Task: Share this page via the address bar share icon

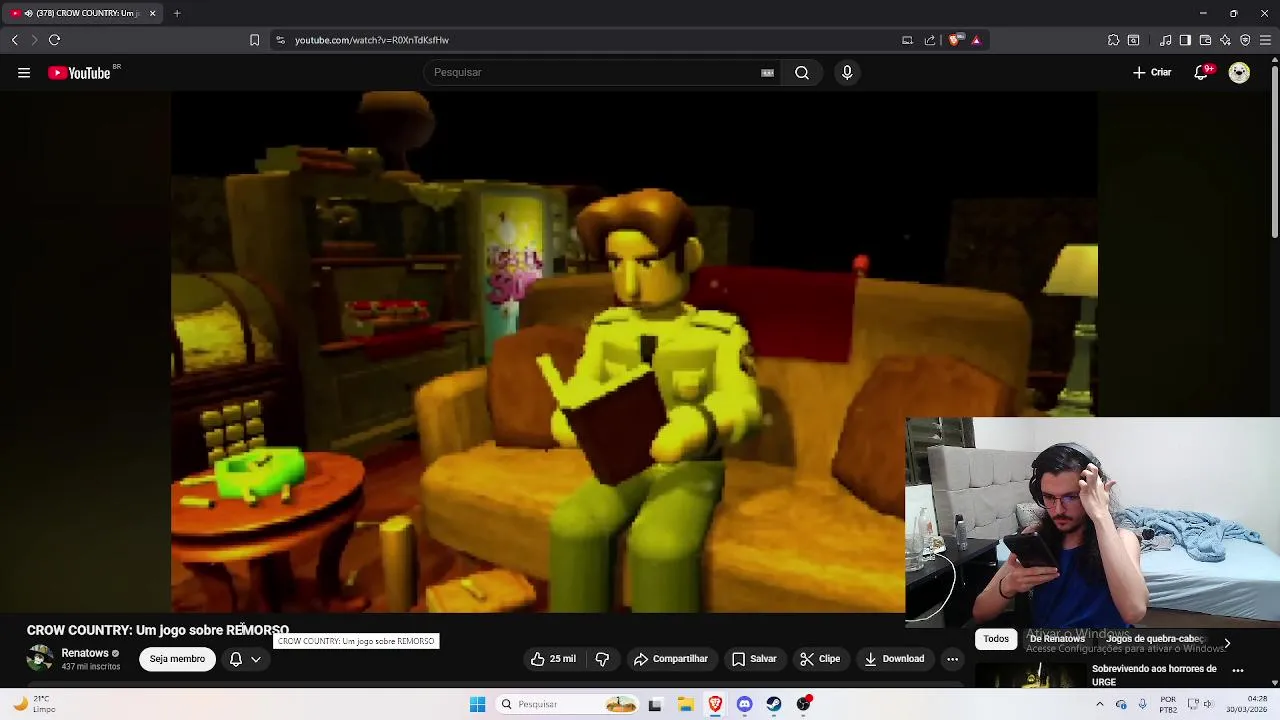Action: pyautogui.click(x=930, y=40)
